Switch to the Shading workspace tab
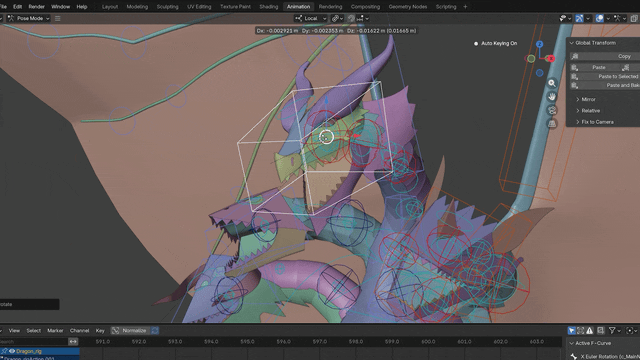This screenshot has width=640, height=360. [269, 7]
